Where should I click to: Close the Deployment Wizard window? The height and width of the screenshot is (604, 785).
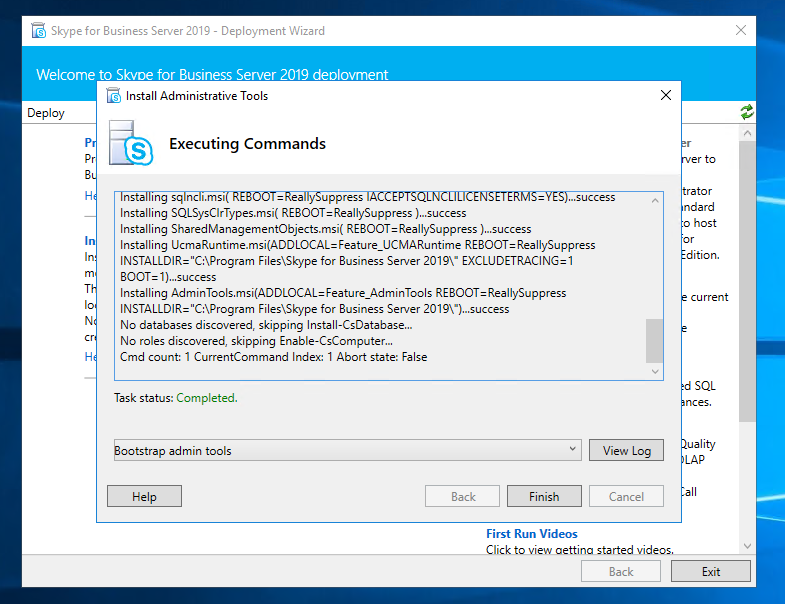(741, 30)
